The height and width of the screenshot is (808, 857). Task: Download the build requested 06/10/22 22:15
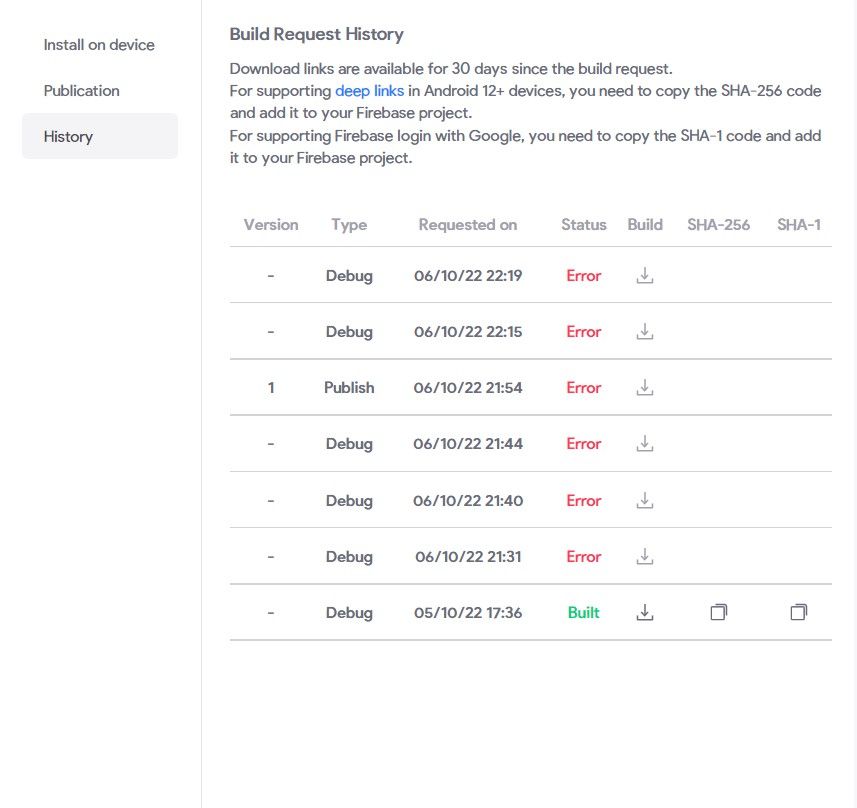click(x=645, y=331)
